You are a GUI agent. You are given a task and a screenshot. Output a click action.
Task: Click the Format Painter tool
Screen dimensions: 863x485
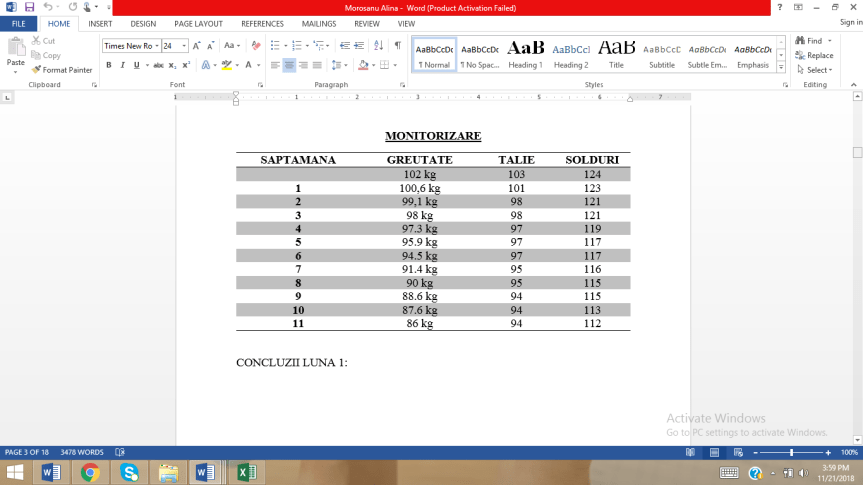pos(62,70)
